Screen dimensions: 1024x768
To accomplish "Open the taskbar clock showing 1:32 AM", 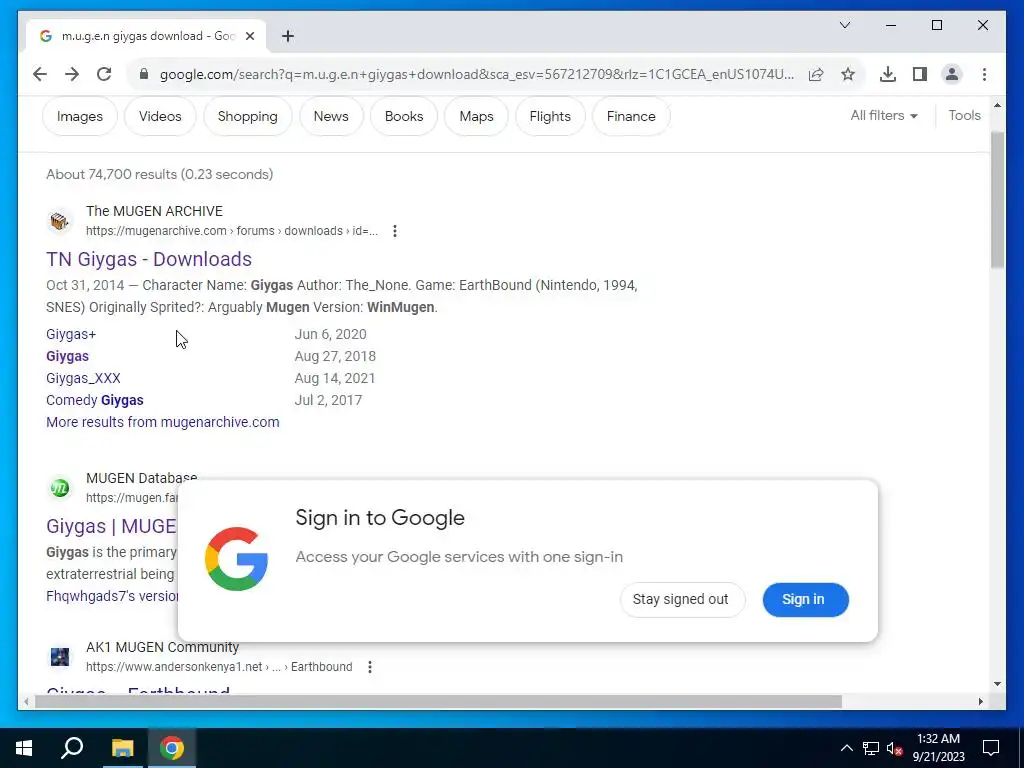I will [938, 748].
